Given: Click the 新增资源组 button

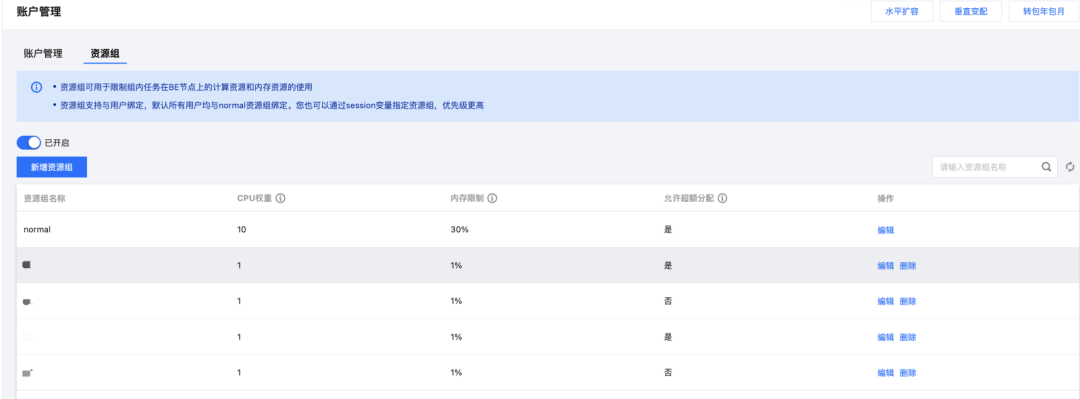Looking at the screenshot, I should tap(52, 167).
